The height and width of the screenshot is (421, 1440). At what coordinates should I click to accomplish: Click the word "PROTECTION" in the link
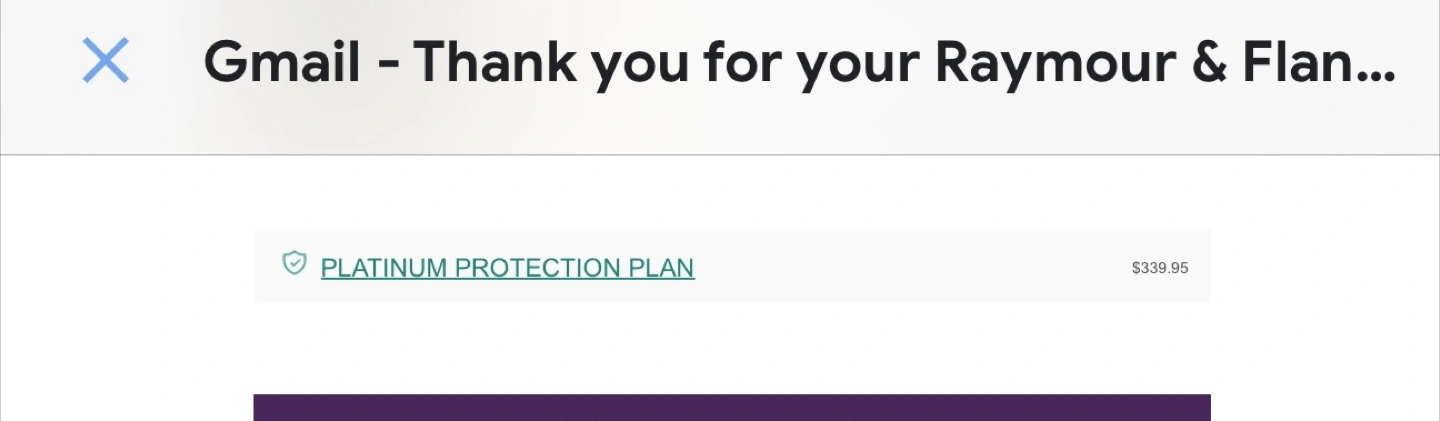tap(538, 268)
